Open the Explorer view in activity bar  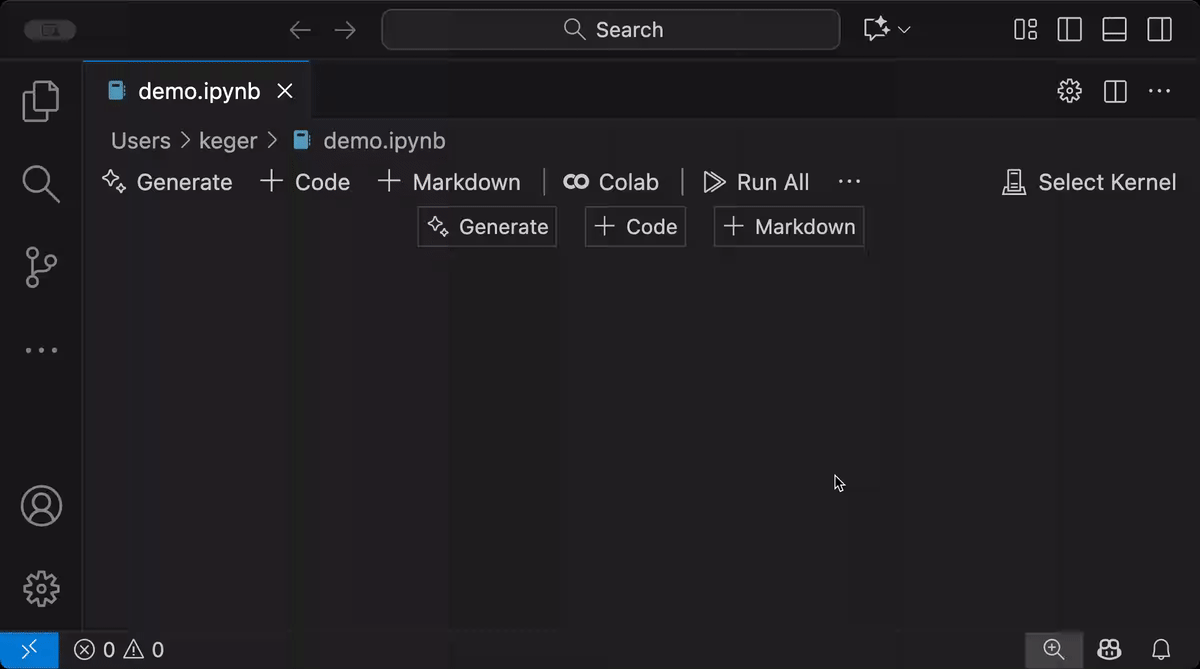click(41, 101)
